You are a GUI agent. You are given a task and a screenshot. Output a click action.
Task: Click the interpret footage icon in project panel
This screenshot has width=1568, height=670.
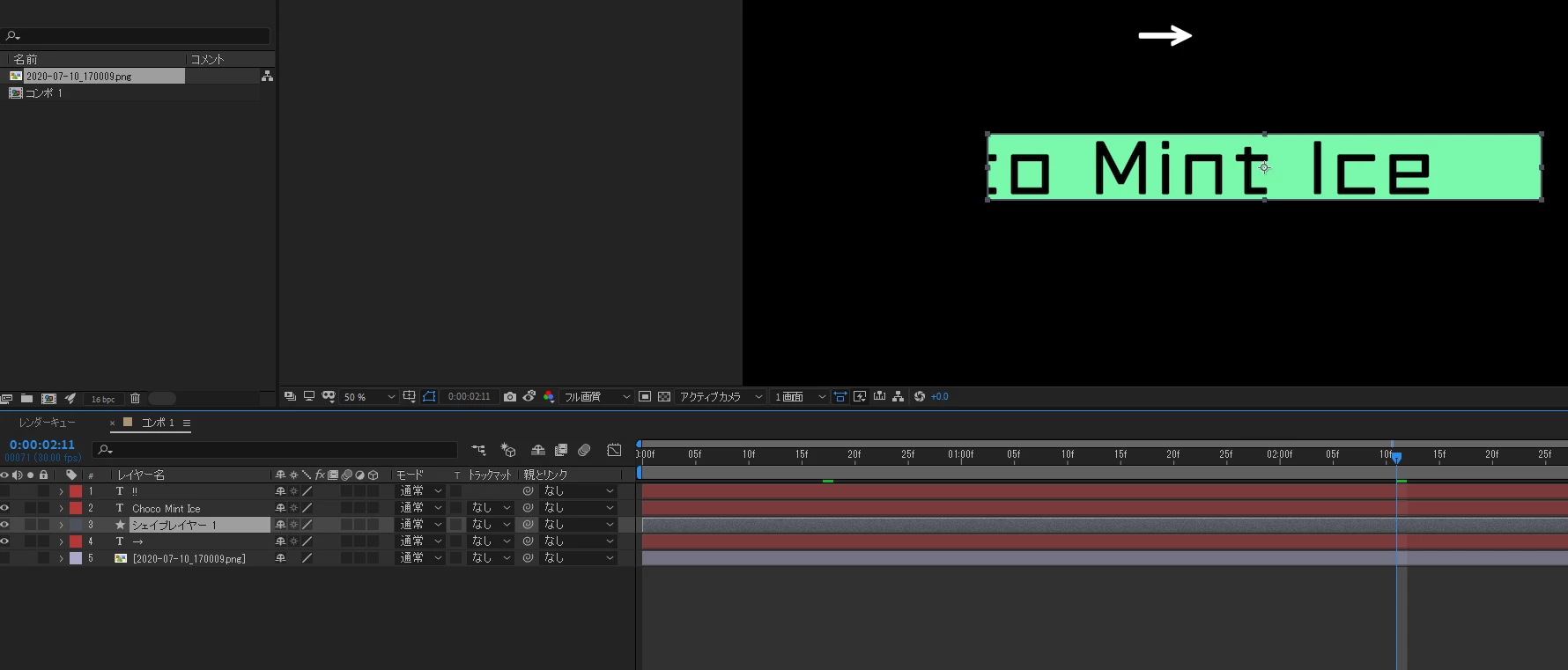tap(6, 399)
